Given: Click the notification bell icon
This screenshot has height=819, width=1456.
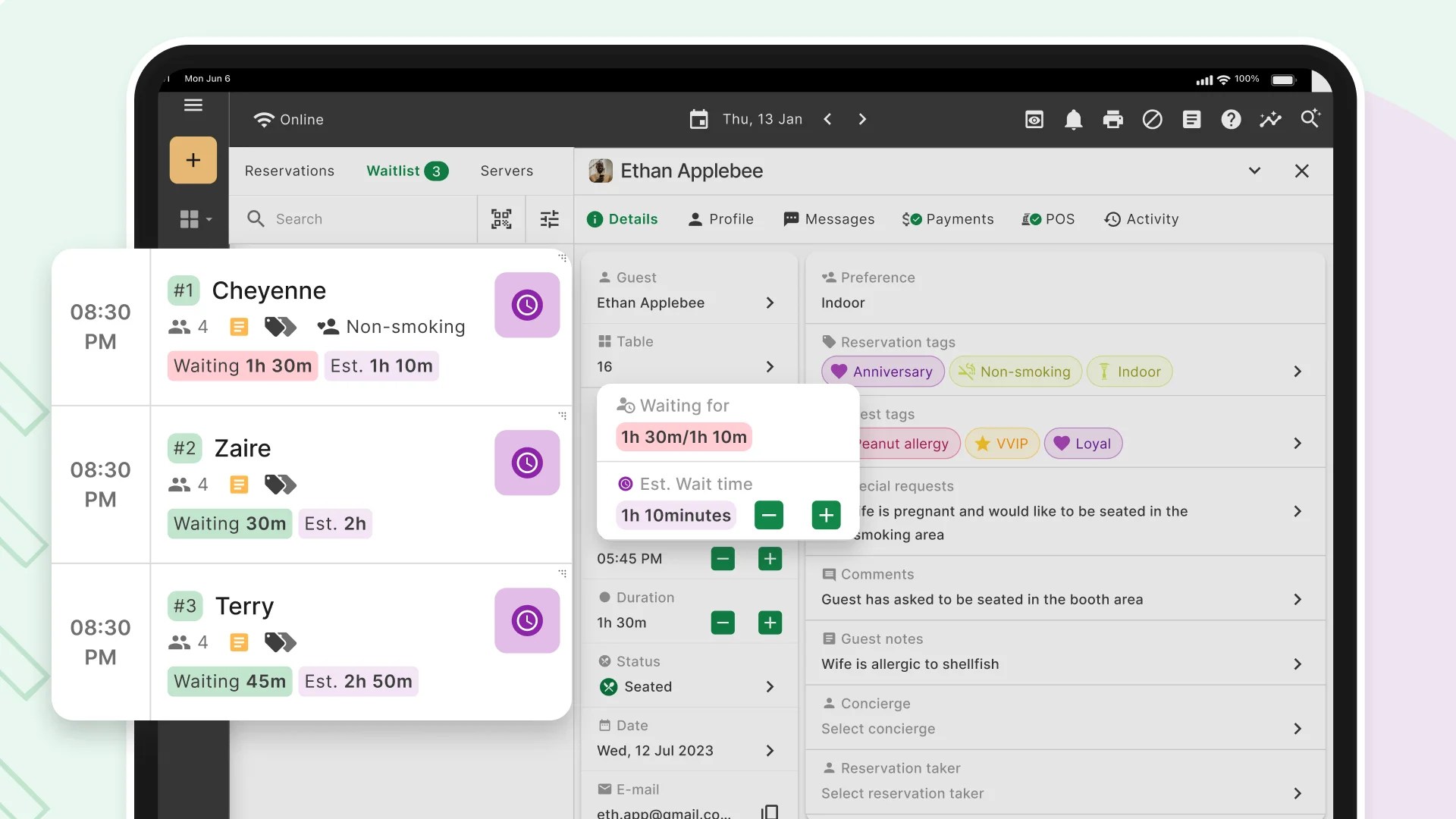Looking at the screenshot, I should pyautogui.click(x=1073, y=120).
